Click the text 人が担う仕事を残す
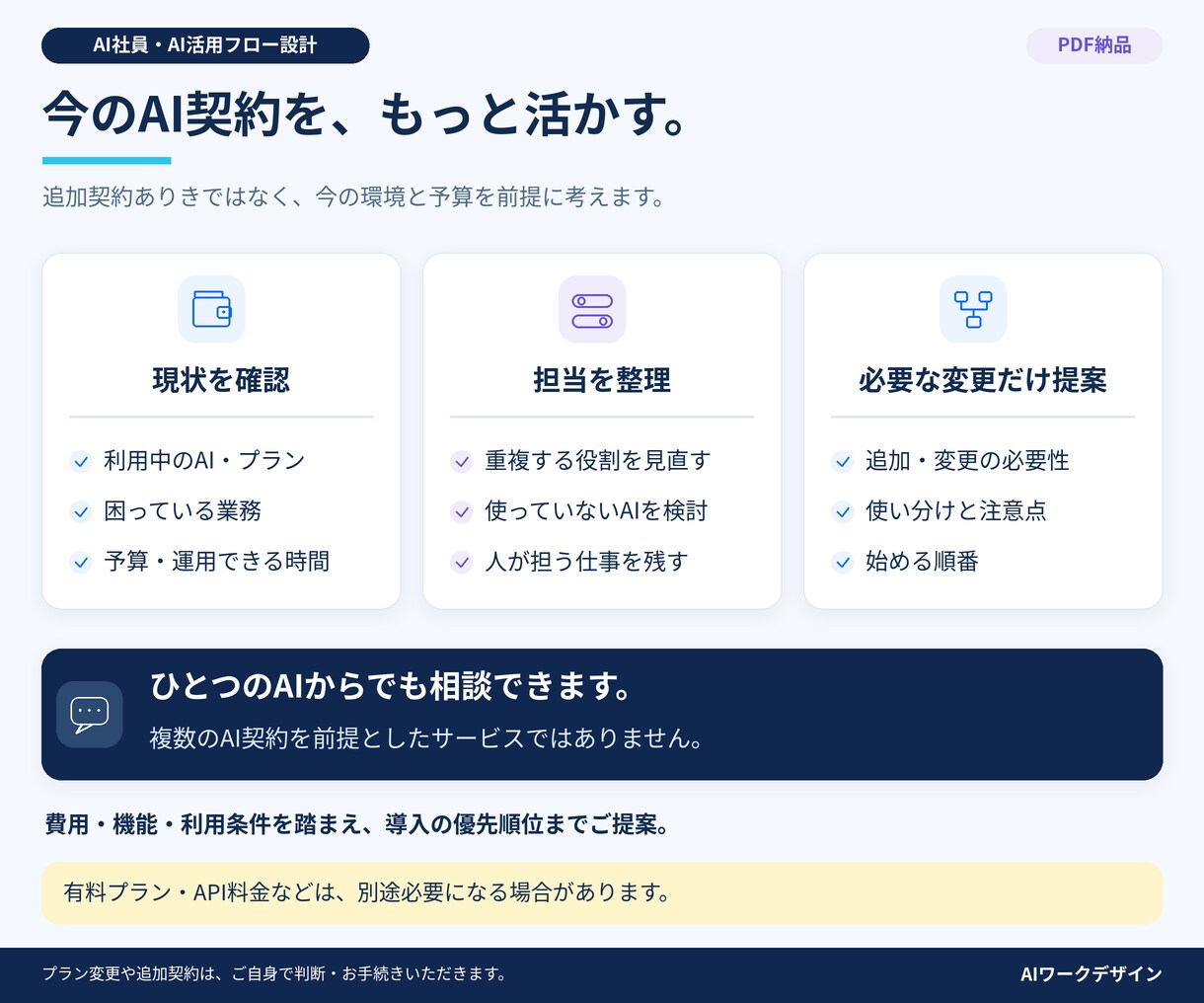 [586, 562]
